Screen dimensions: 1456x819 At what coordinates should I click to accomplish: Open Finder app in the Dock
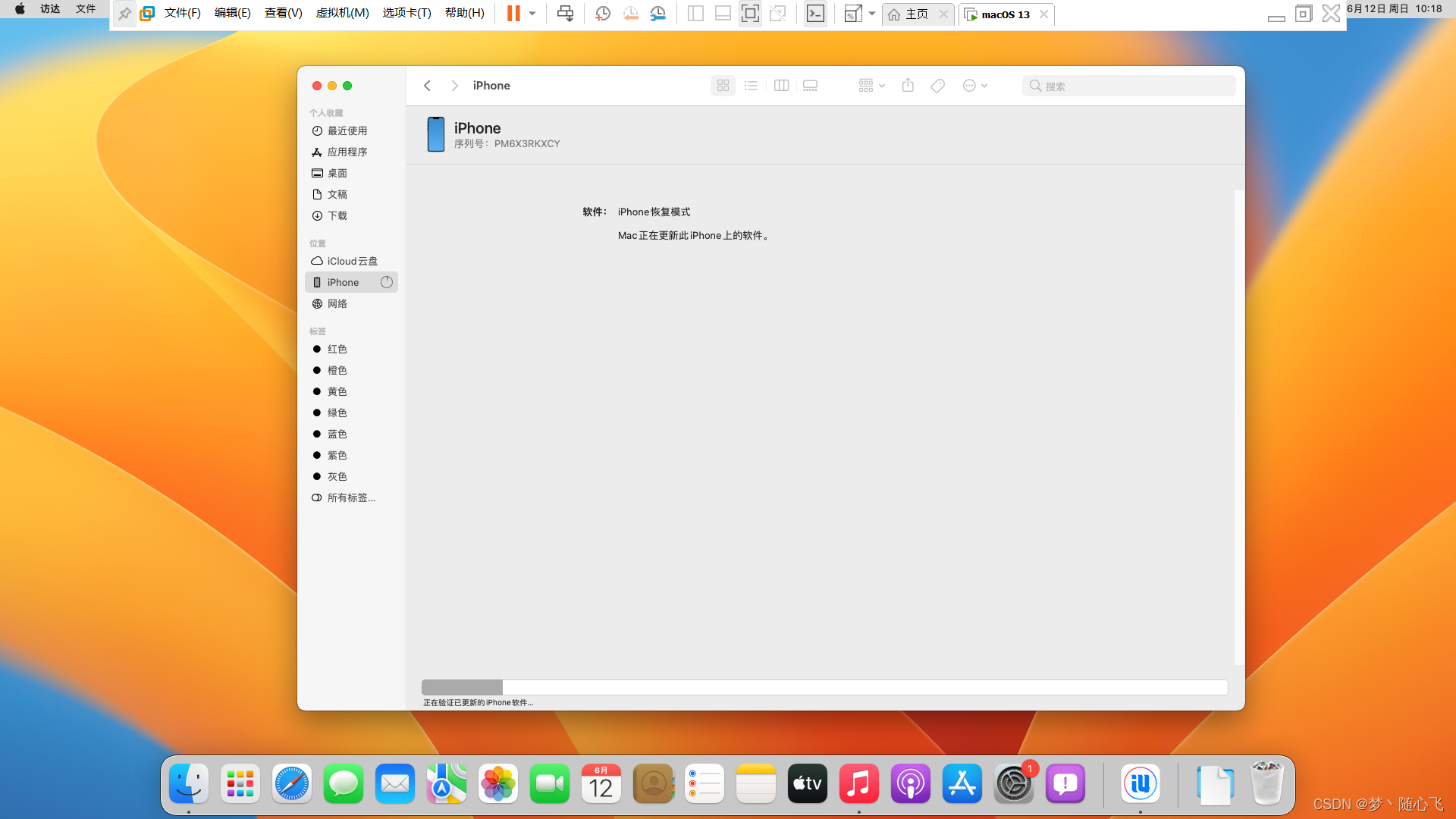[x=189, y=783]
